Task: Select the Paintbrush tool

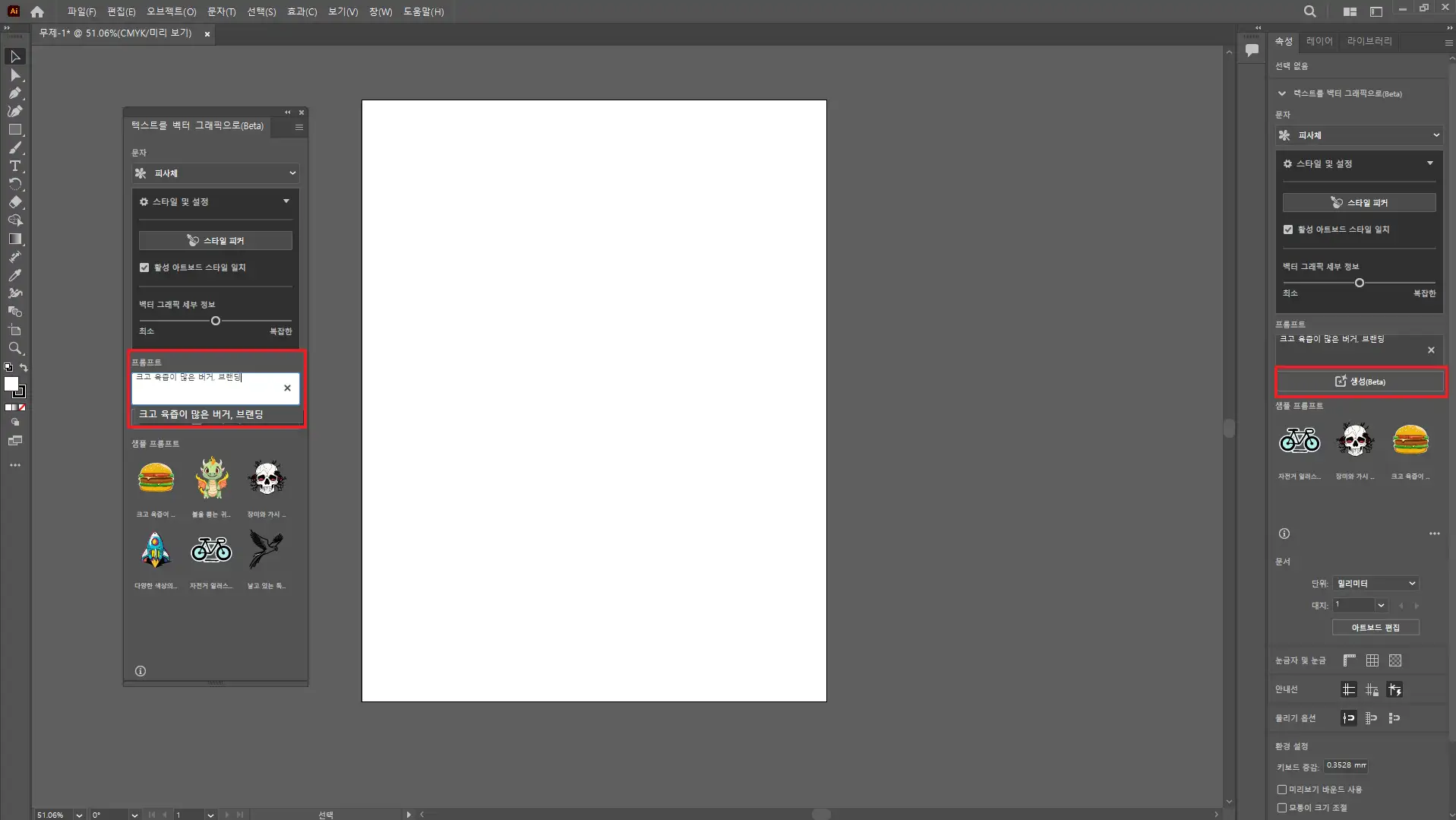Action: 14,148
